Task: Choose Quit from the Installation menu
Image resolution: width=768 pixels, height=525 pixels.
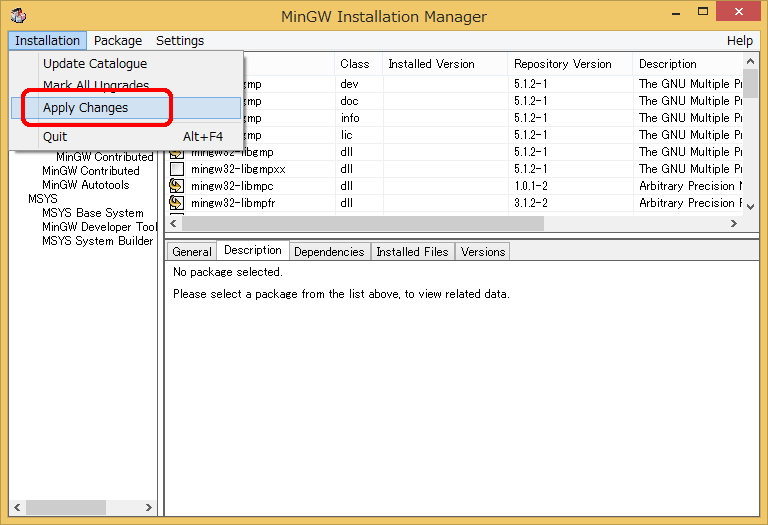Action: pos(126,137)
